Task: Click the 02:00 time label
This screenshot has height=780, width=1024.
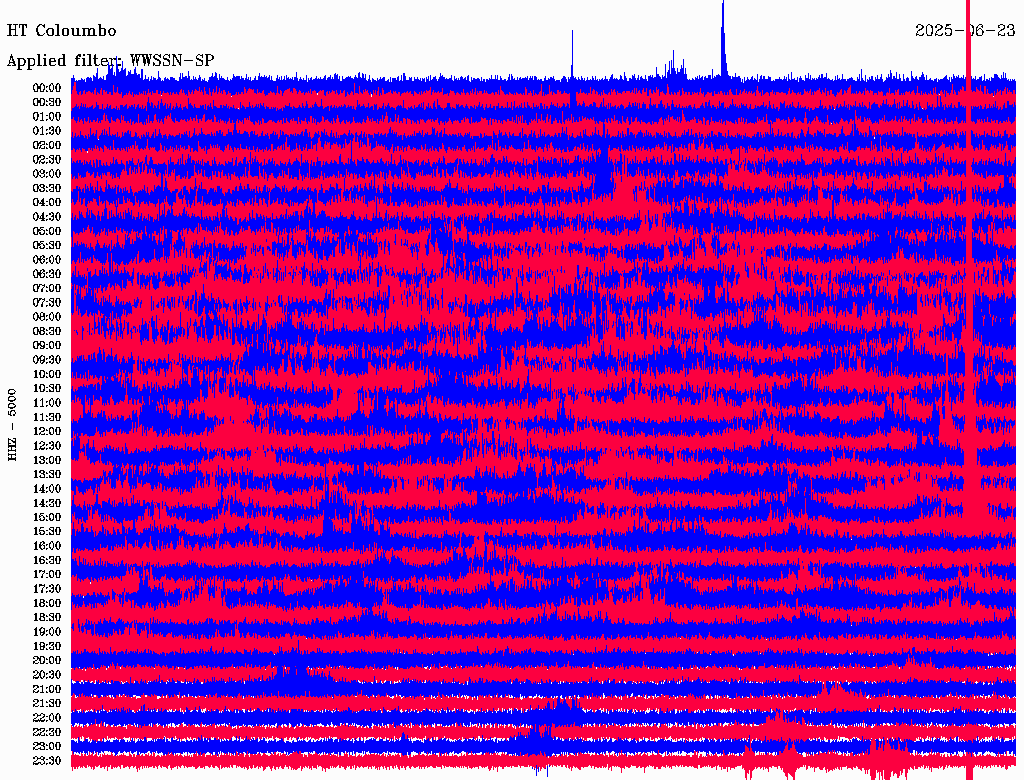Action: coord(47,146)
